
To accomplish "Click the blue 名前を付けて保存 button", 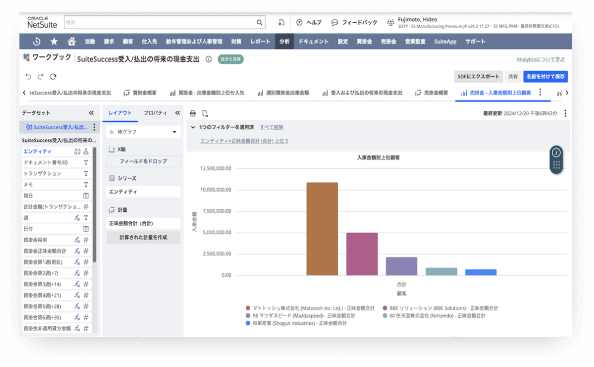I will [545, 77].
